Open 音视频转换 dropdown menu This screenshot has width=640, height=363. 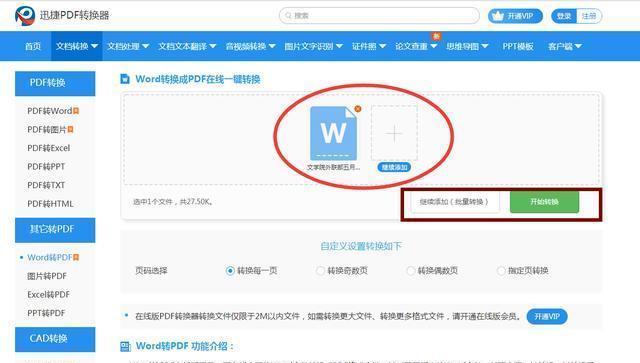[251, 46]
